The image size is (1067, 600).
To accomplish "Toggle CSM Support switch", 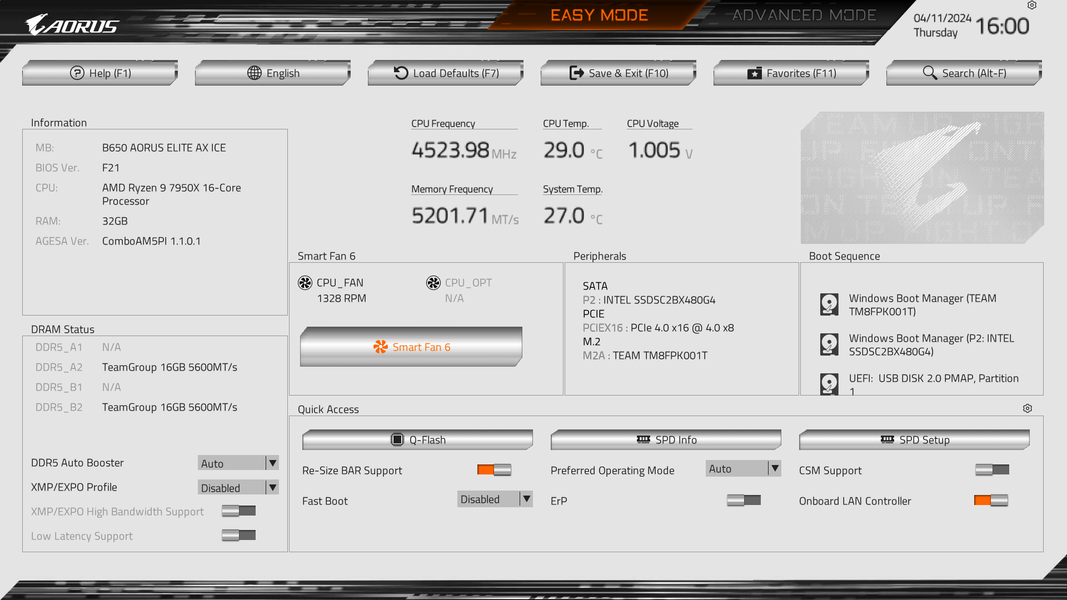I will (992, 469).
